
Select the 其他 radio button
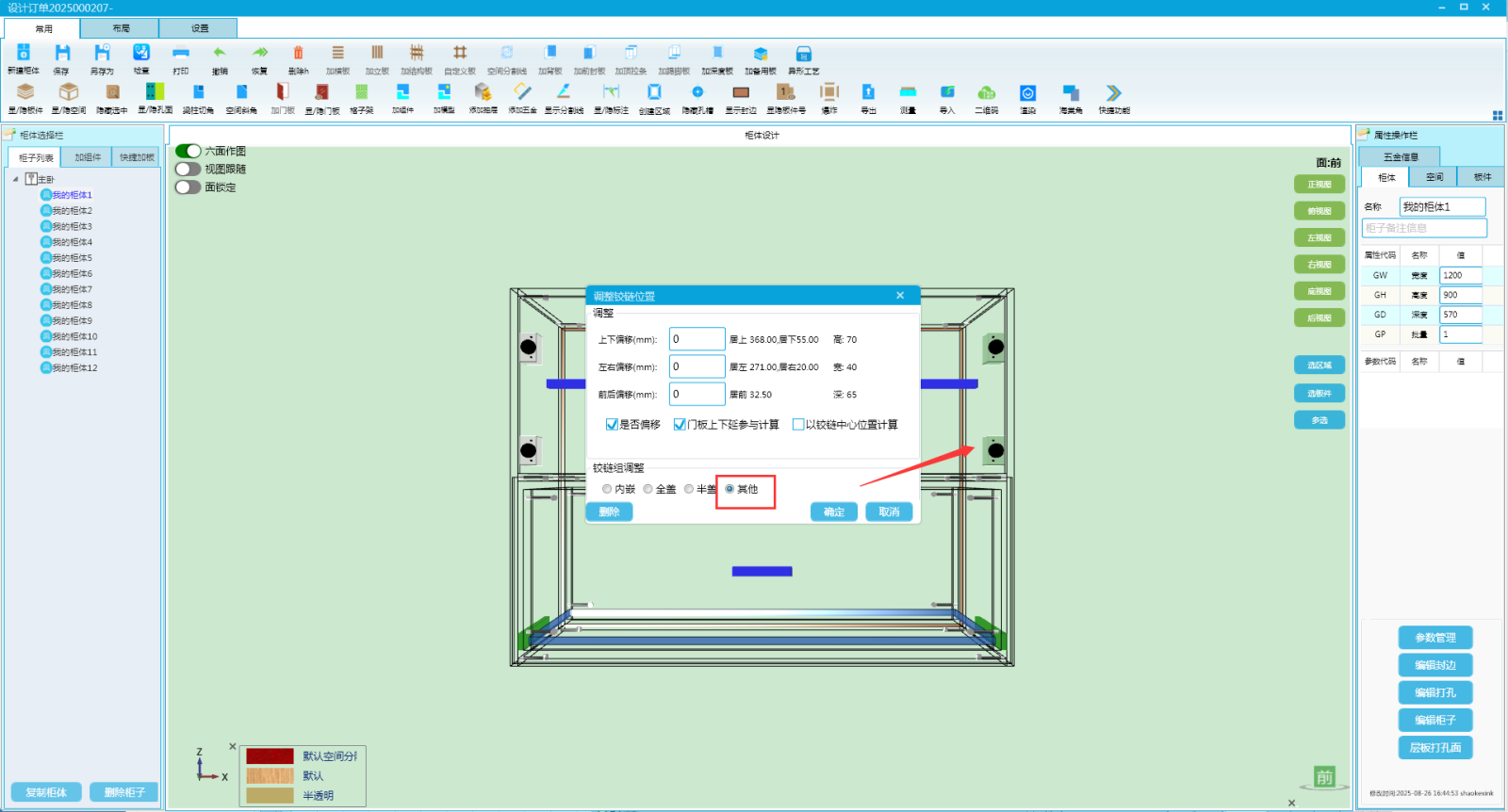click(729, 489)
